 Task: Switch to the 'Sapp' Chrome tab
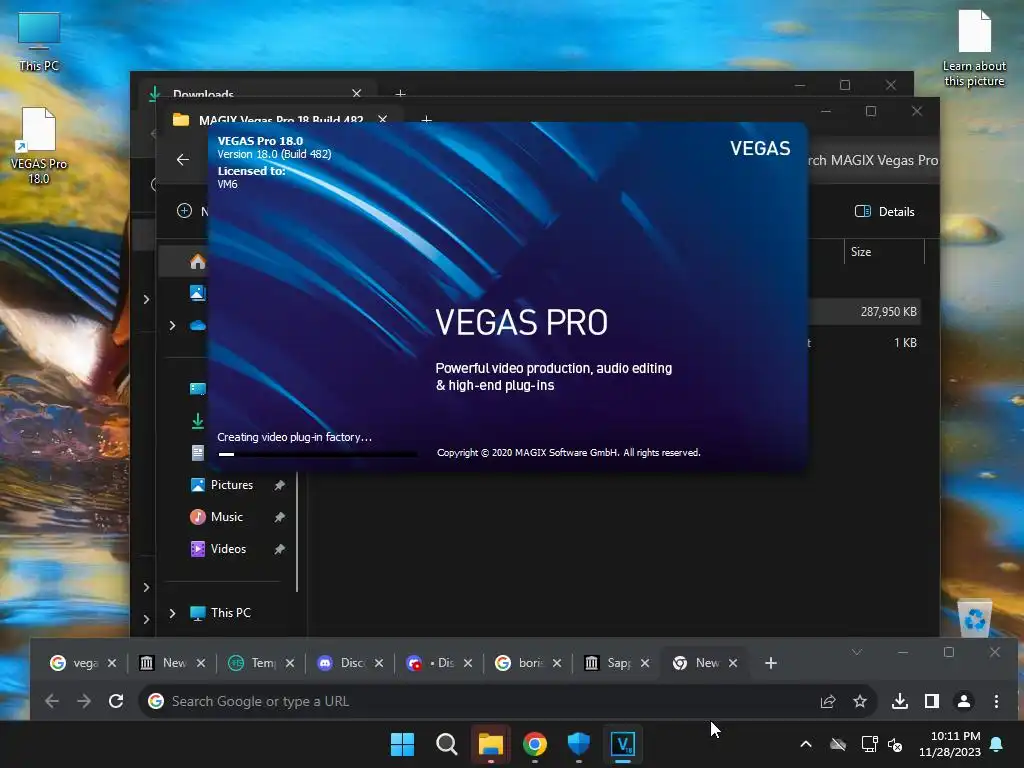coord(609,663)
